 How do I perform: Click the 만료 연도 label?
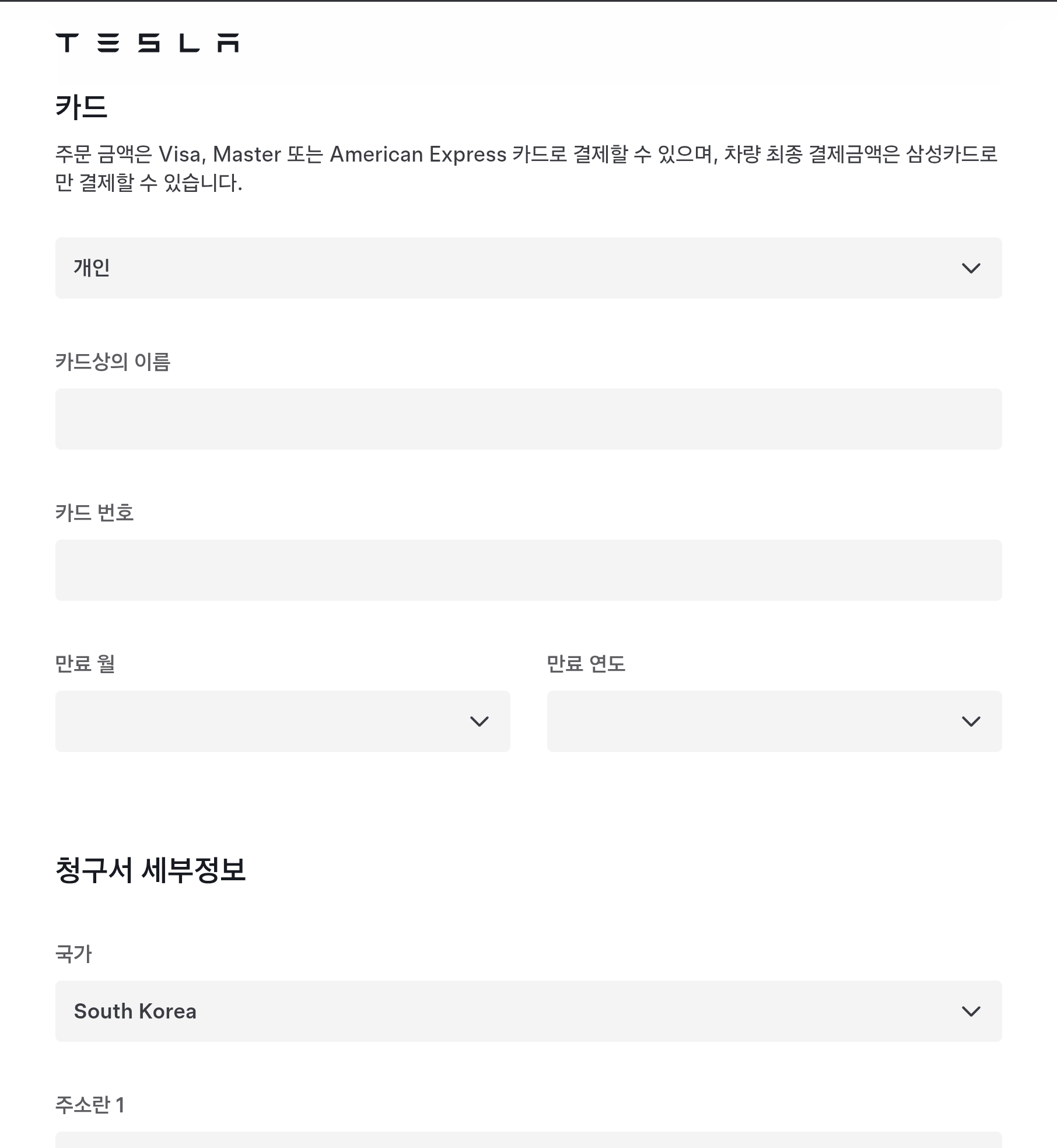[586, 664]
